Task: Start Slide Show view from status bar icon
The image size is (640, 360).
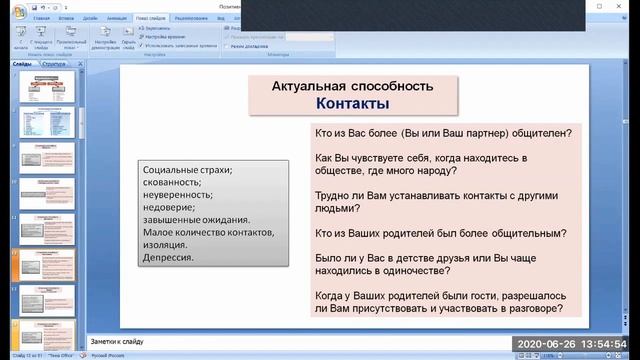Action: 537,356
